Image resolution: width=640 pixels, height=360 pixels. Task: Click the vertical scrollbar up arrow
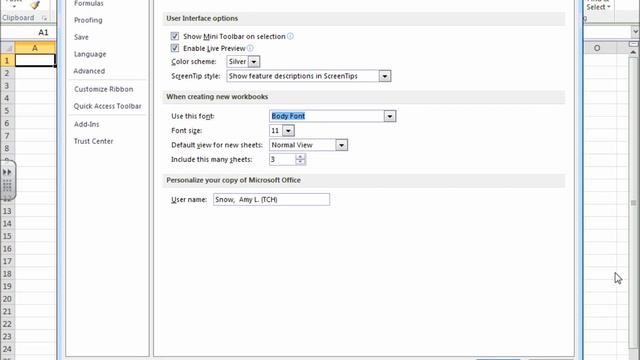(x=633, y=53)
